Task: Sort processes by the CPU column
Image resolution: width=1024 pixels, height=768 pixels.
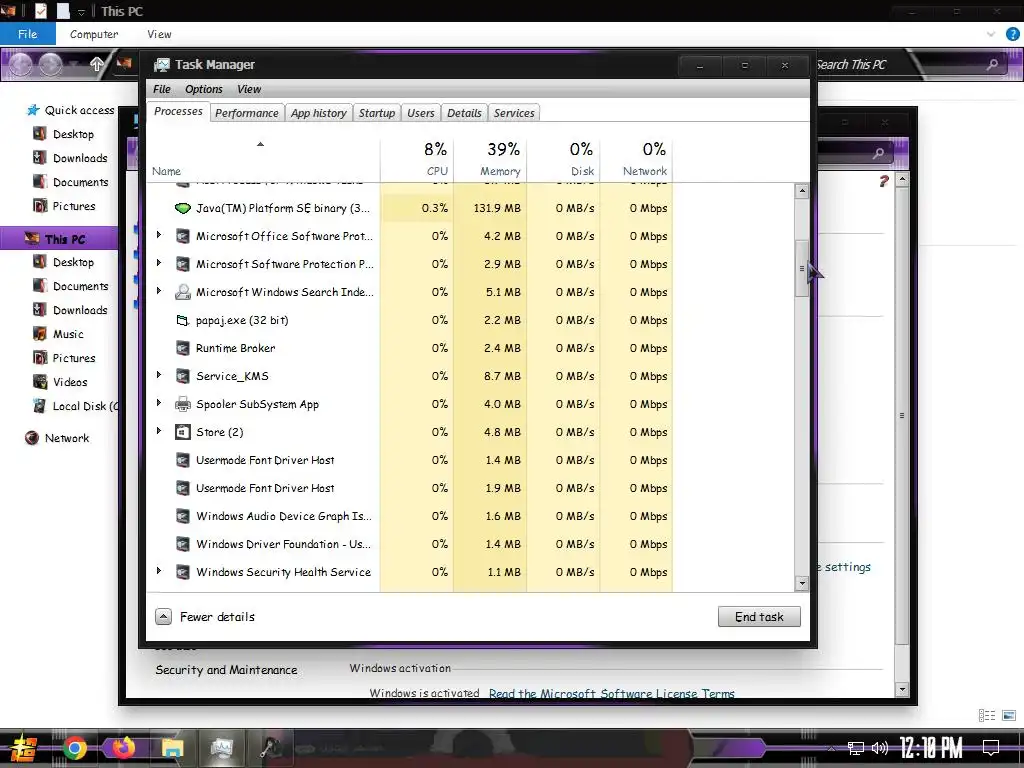Action: tap(417, 159)
